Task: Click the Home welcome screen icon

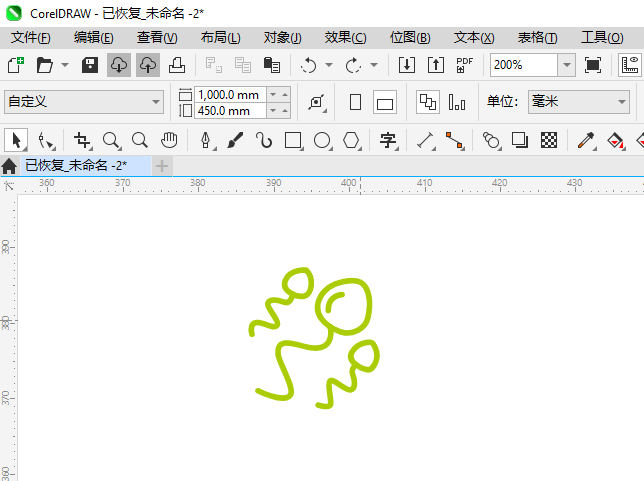Action: [x=9, y=166]
